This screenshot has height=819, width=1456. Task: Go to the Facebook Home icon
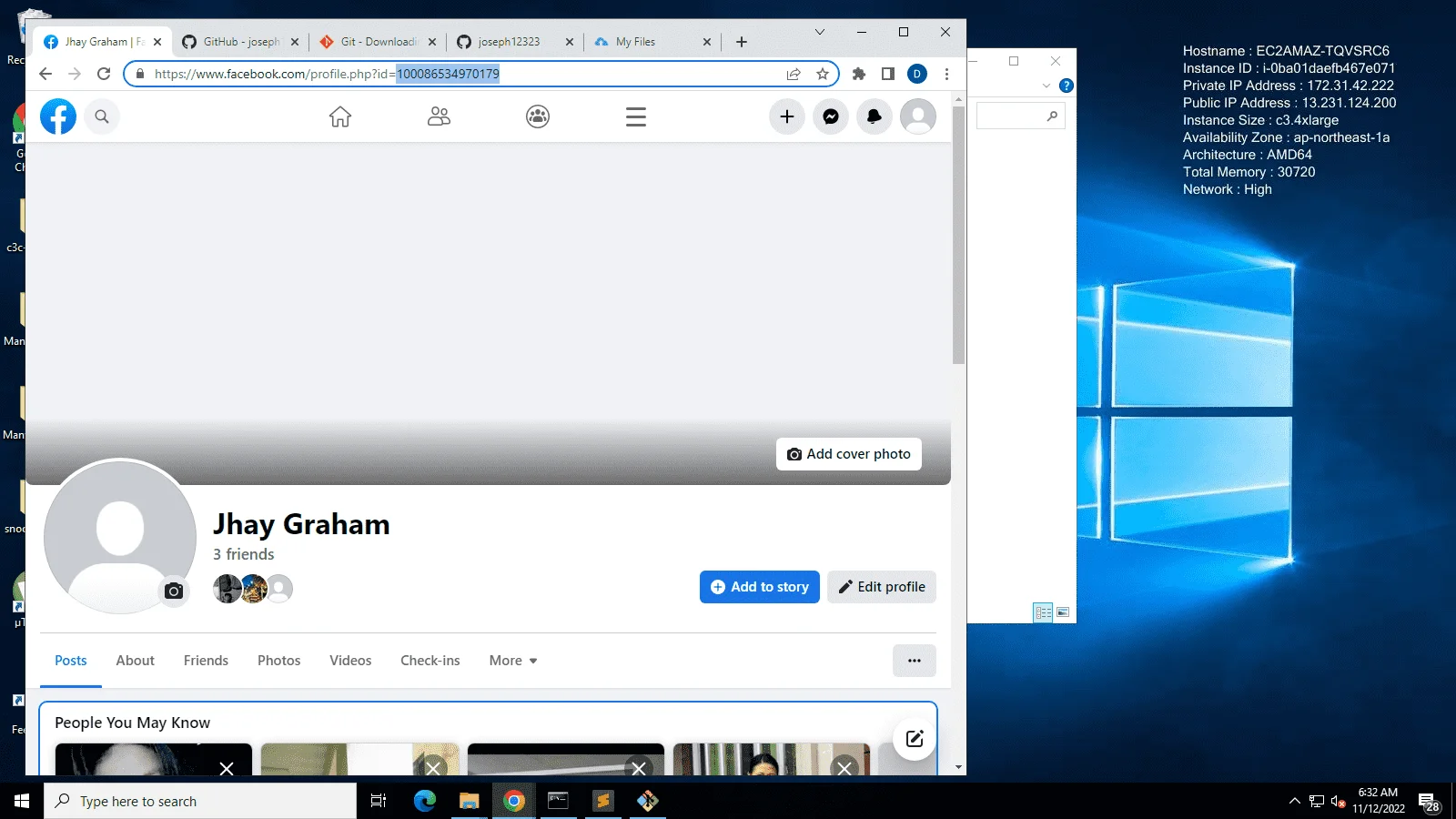340,116
